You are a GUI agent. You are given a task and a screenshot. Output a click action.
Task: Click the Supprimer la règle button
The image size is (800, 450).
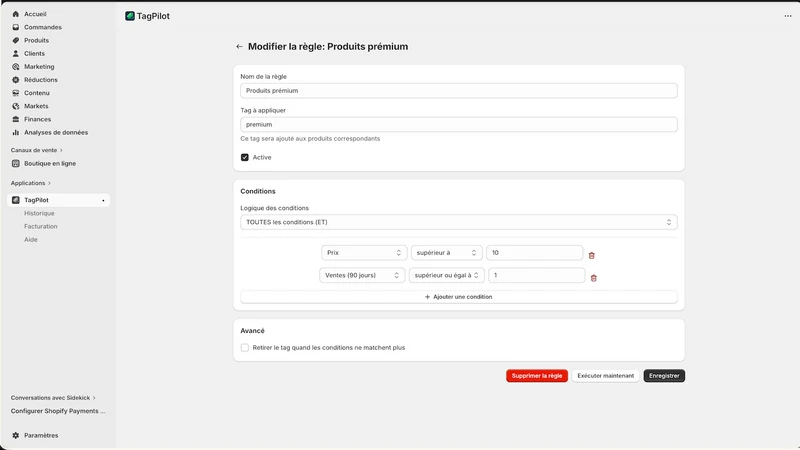[x=537, y=376]
